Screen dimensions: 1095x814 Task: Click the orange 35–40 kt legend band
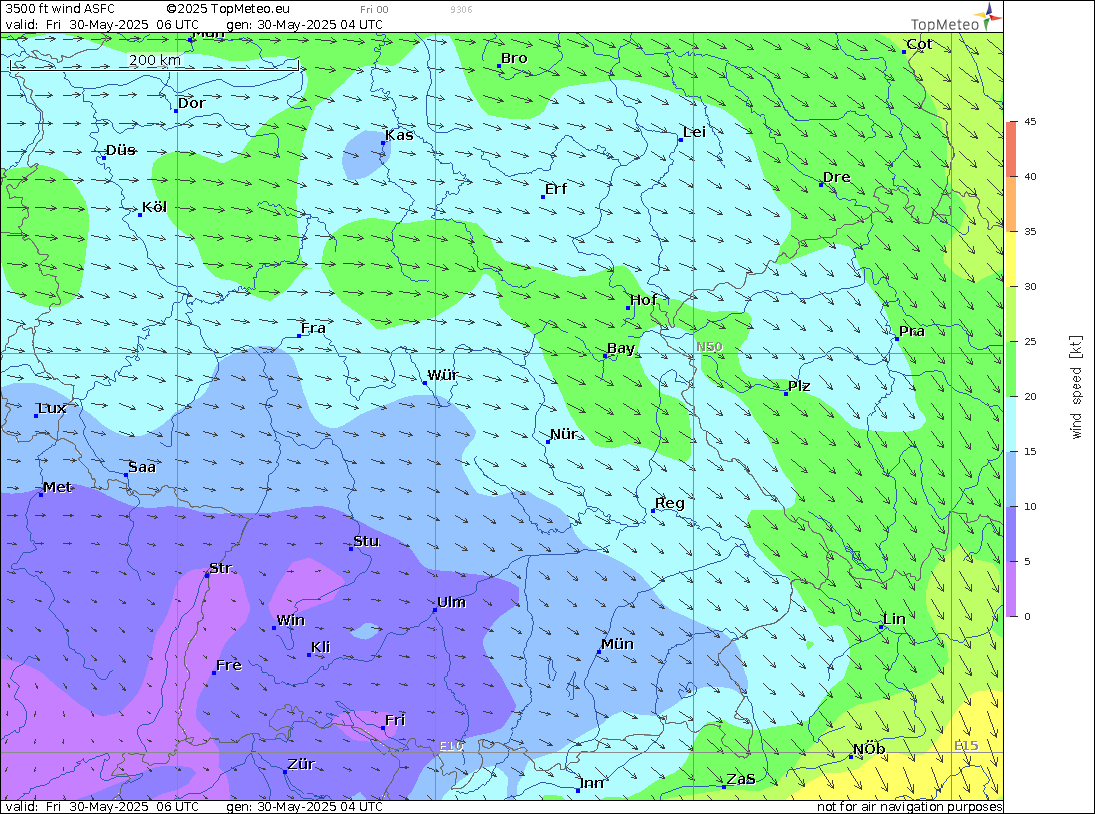point(1012,204)
